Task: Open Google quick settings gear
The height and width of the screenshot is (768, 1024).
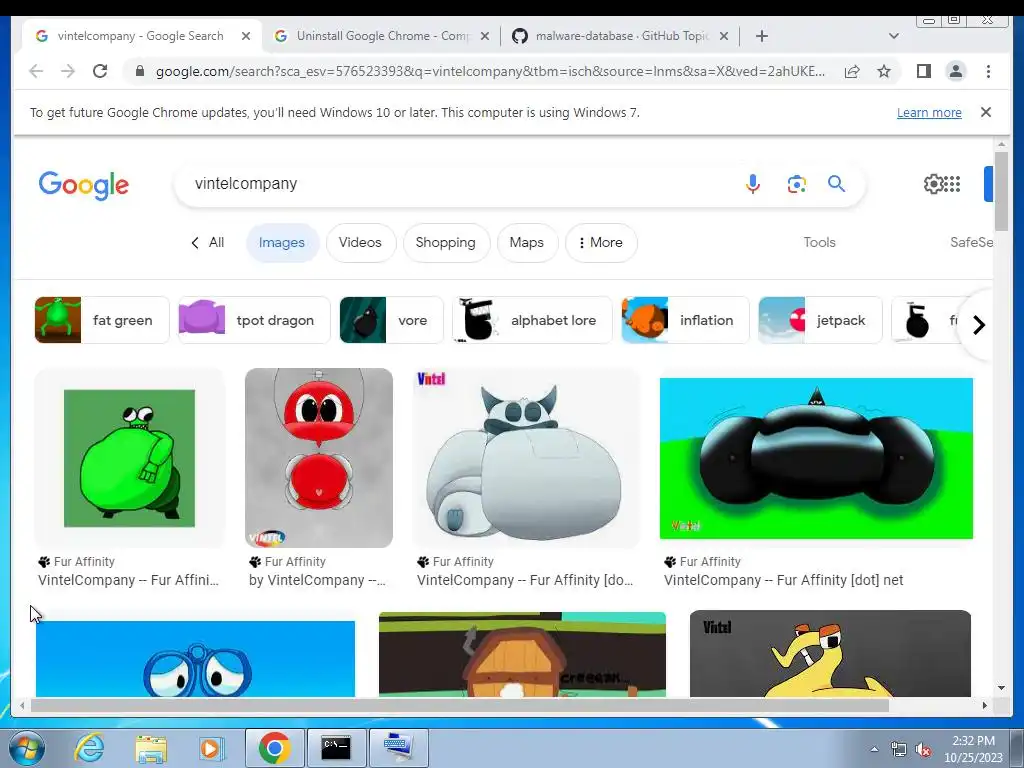Action: click(933, 184)
